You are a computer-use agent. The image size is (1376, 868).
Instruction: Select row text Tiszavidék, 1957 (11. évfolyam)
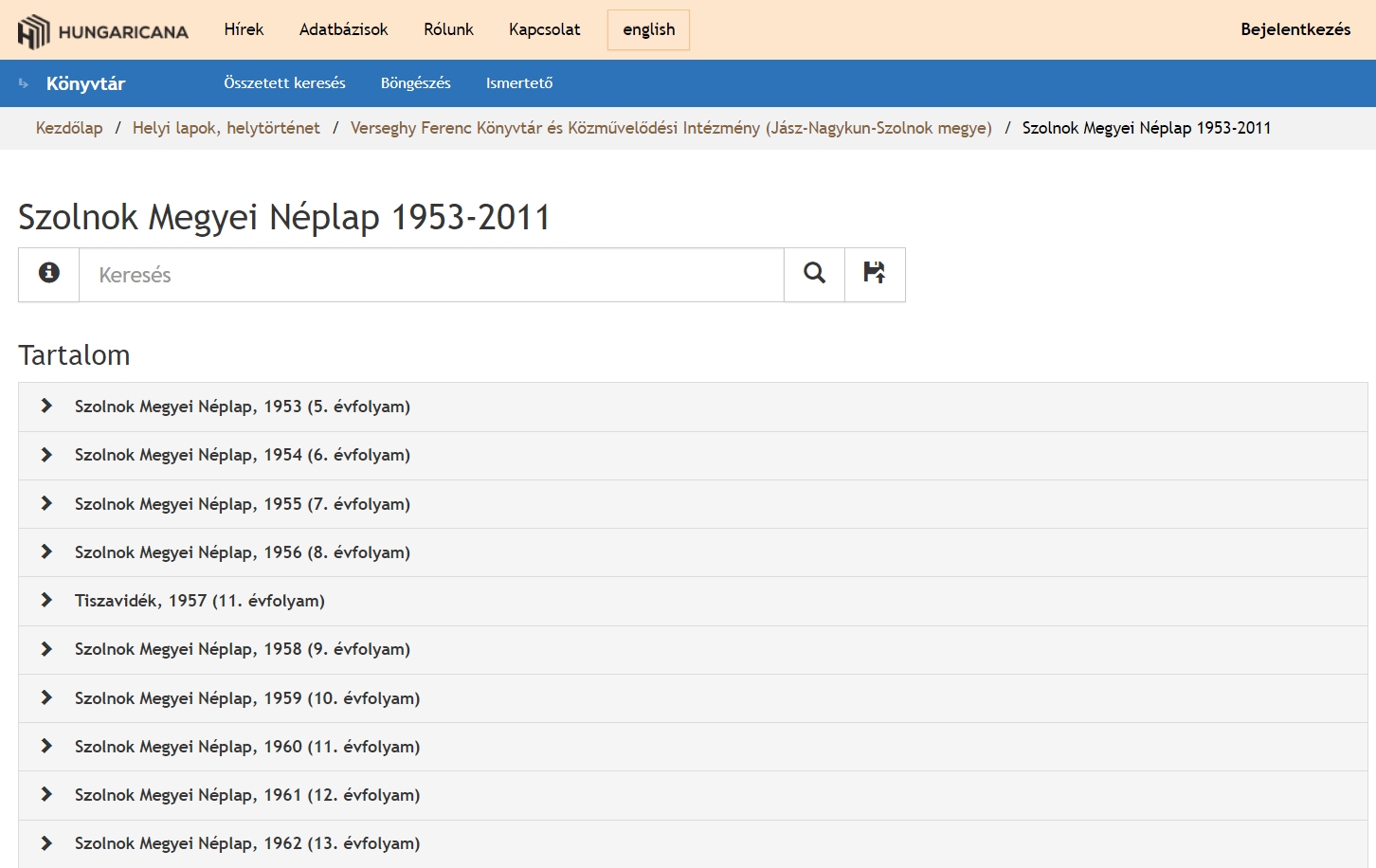point(200,601)
